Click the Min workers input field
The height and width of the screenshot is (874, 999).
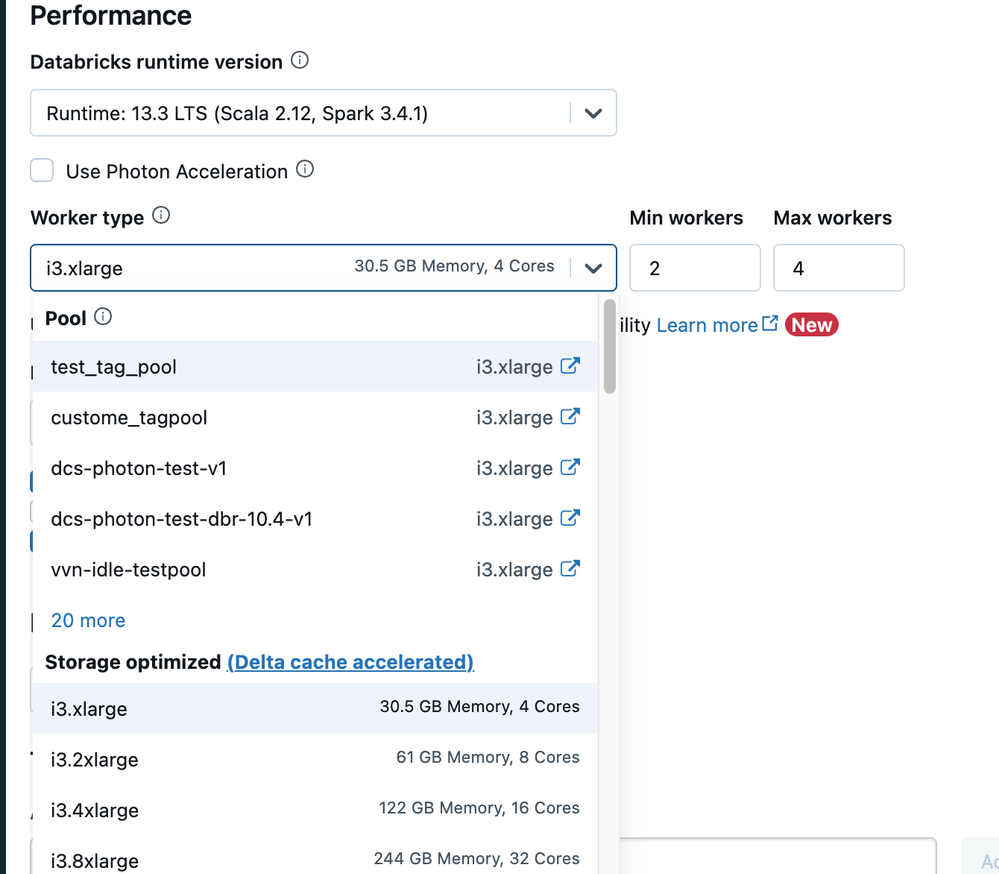pos(694,268)
